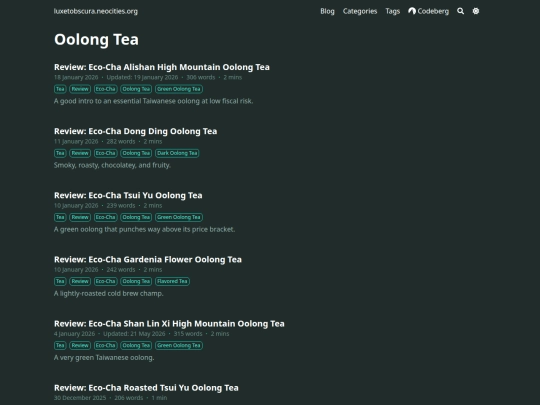This screenshot has width=540, height=405.
Task: Click Eco-Cha tag under Tsui Yu review
Action: (x=106, y=217)
